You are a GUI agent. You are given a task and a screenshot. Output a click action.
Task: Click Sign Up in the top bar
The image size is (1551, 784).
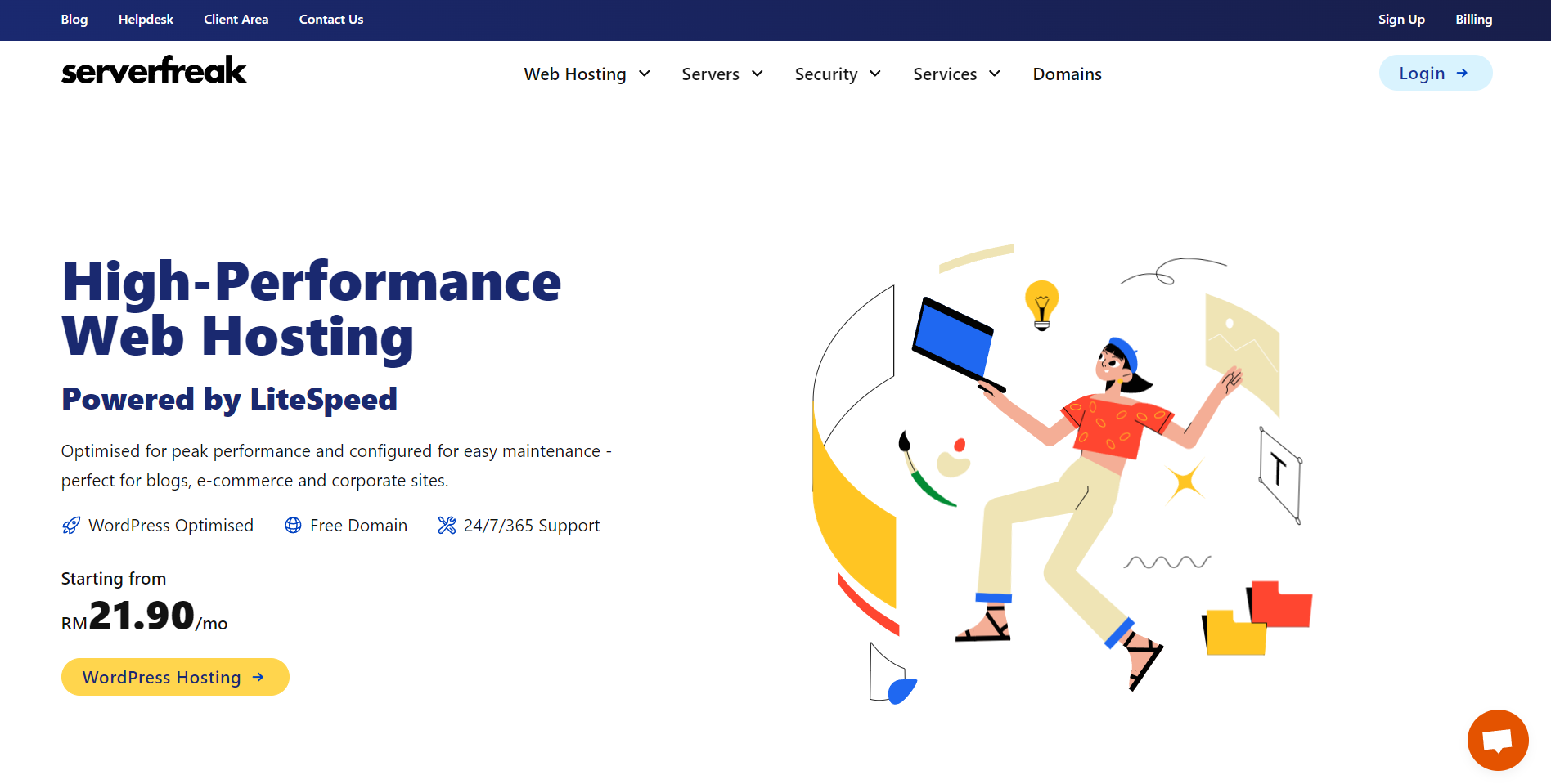(x=1401, y=20)
